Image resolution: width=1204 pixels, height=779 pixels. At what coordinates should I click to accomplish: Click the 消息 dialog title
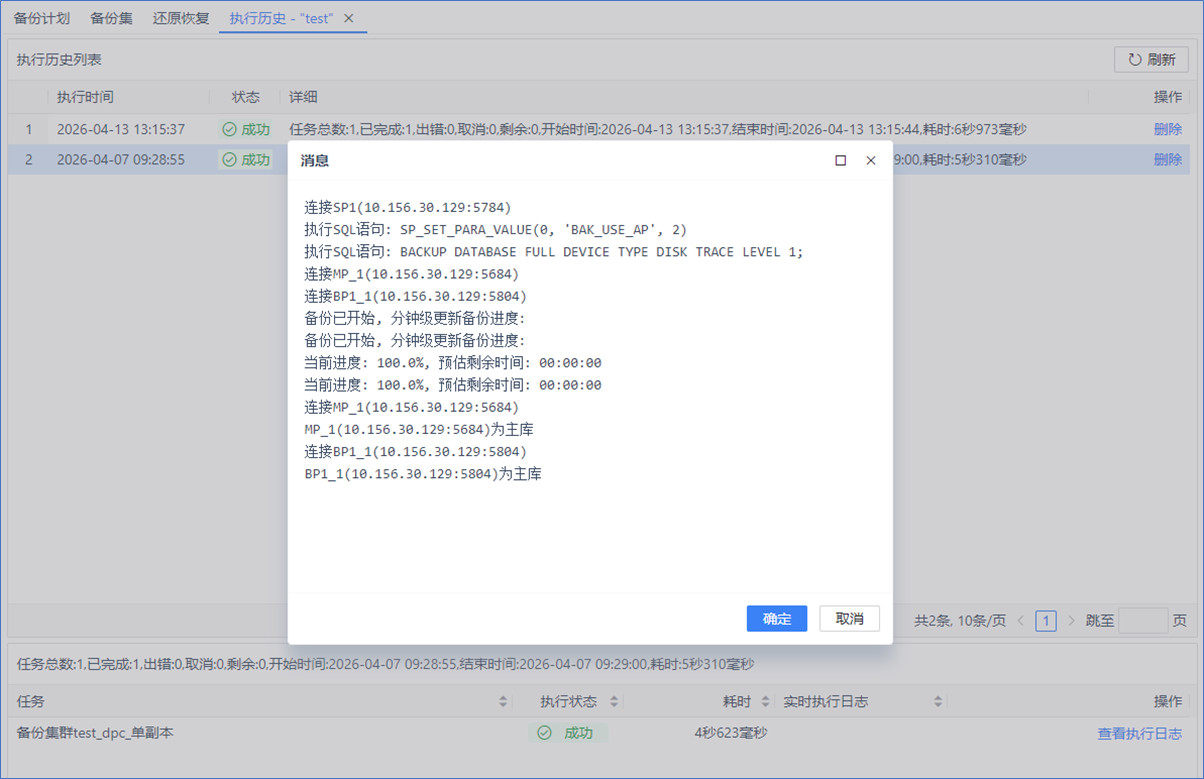tap(315, 160)
